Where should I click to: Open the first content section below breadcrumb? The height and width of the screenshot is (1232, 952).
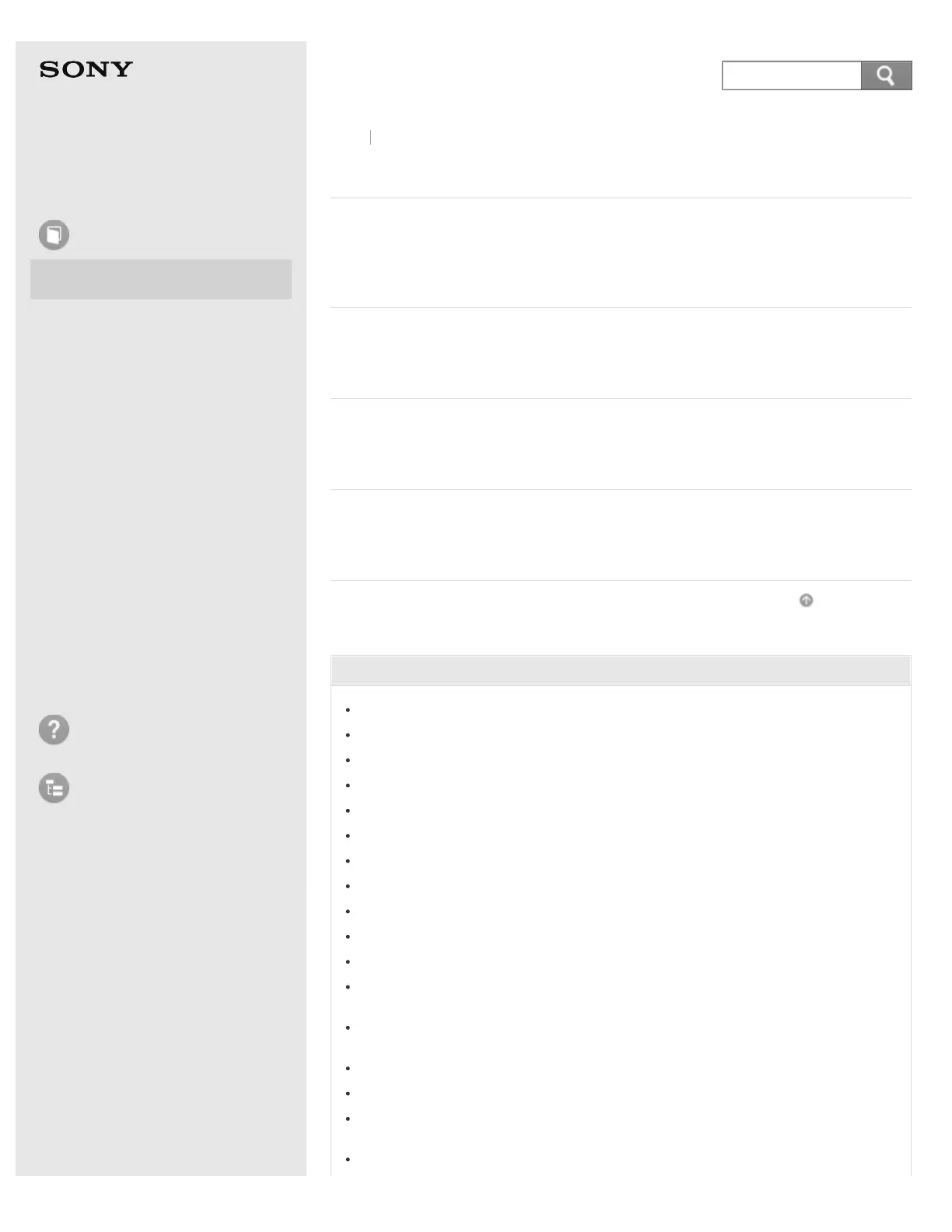[621, 253]
